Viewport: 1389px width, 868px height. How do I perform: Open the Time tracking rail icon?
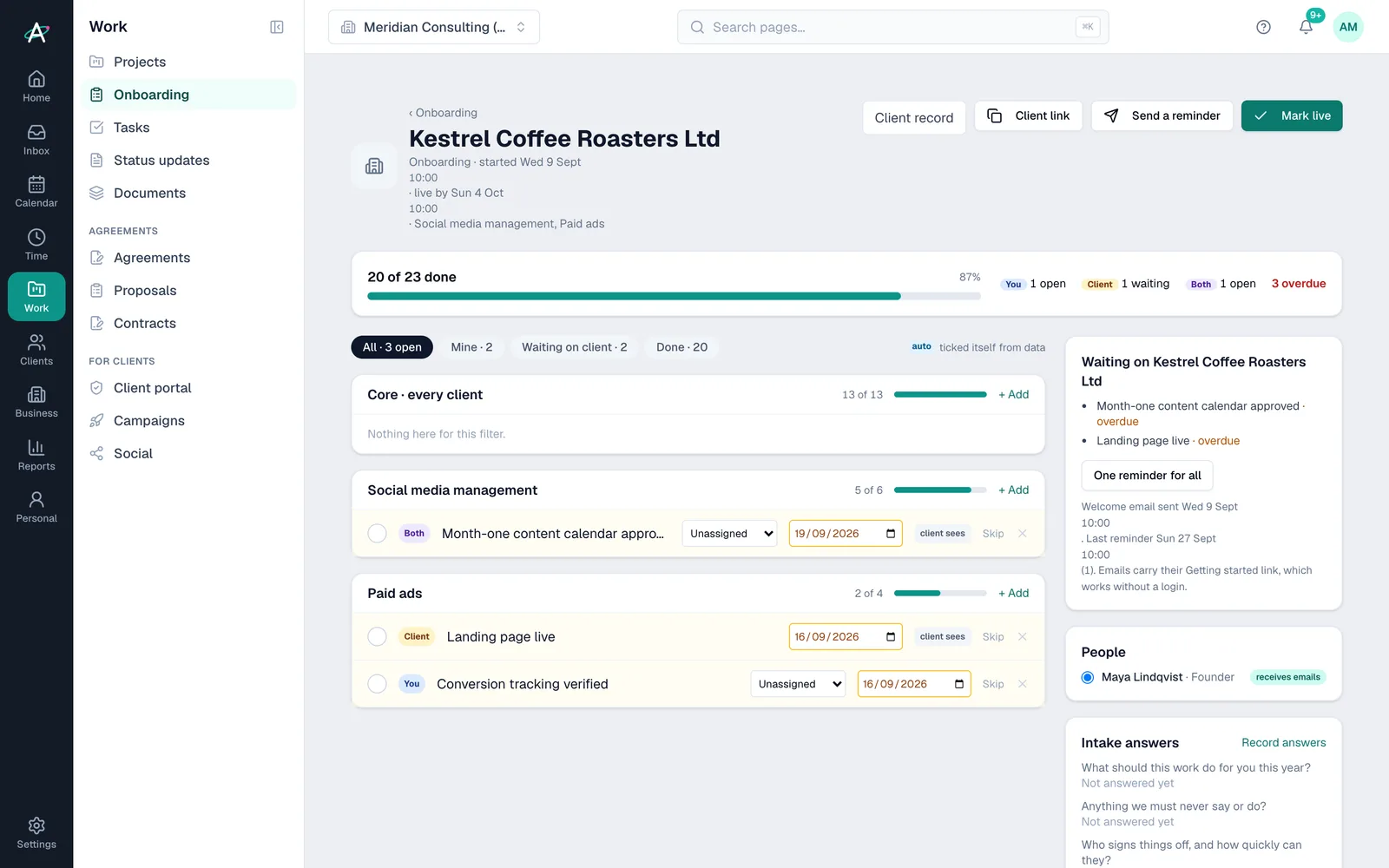pyautogui.click(x=36, y=245)
